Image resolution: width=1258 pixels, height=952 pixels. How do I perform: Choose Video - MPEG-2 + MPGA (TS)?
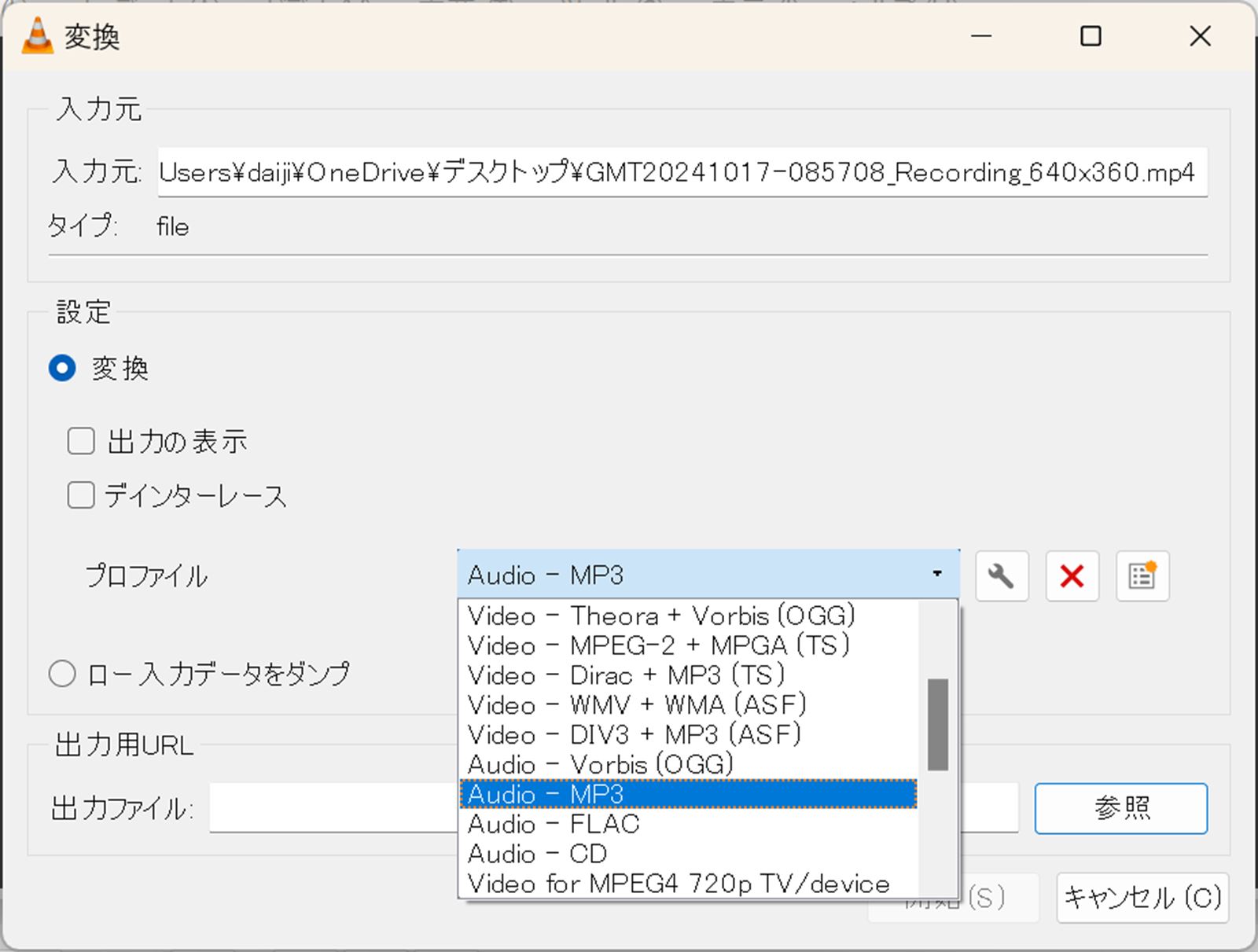point(688,645)
